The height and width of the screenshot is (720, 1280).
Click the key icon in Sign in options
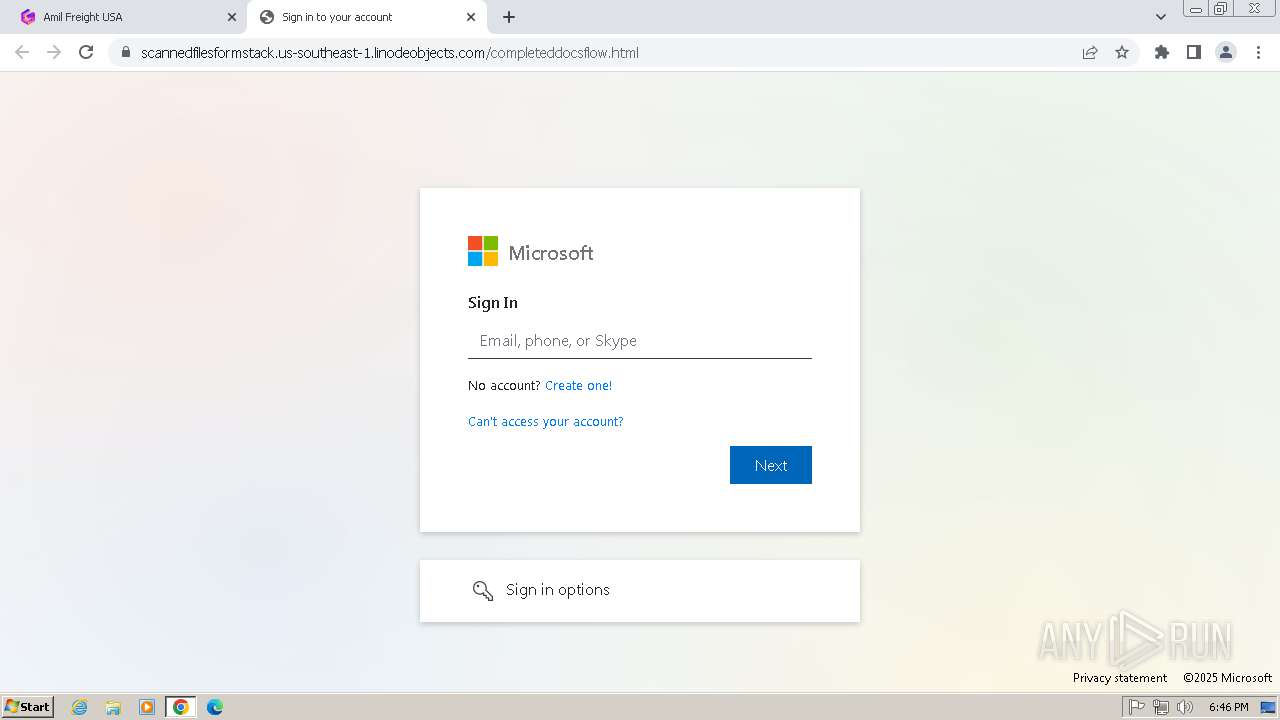coord(483,591)
